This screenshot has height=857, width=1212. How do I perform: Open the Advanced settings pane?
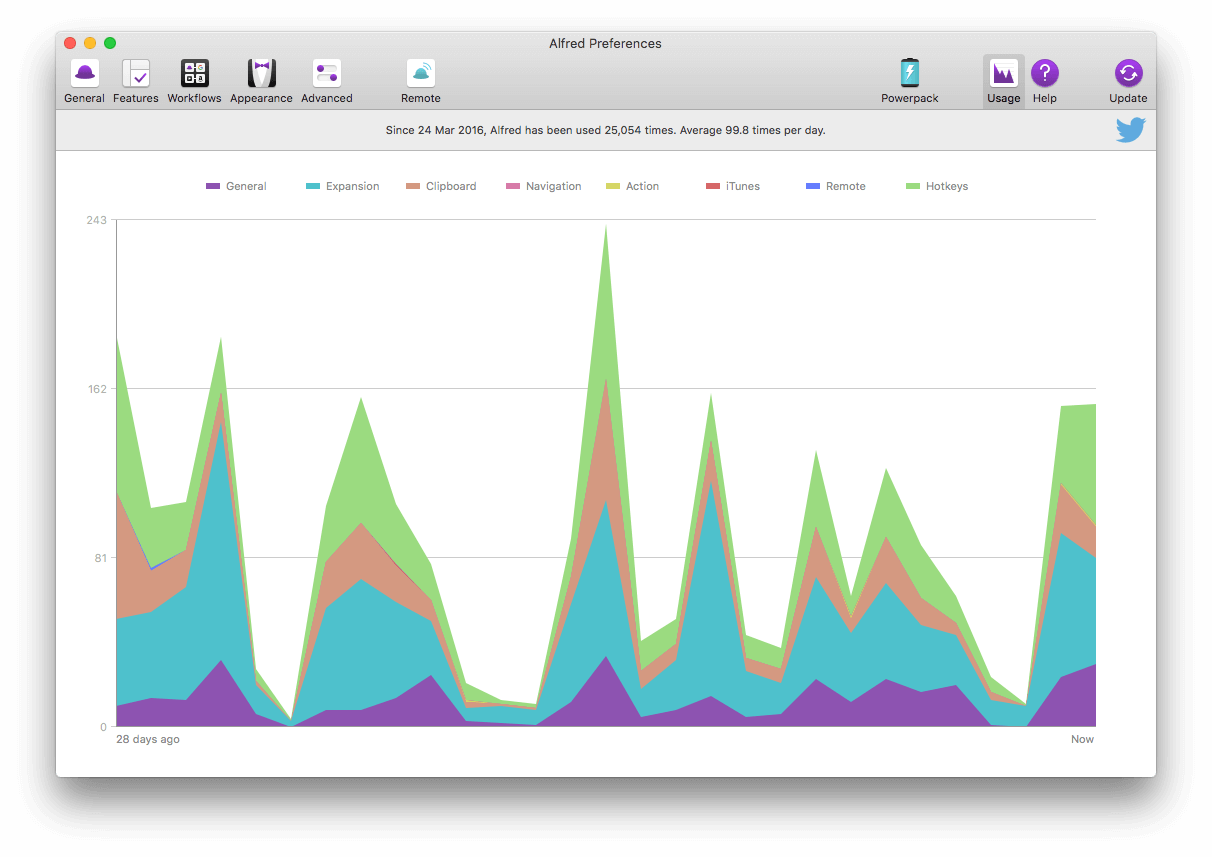click(327, 75)
